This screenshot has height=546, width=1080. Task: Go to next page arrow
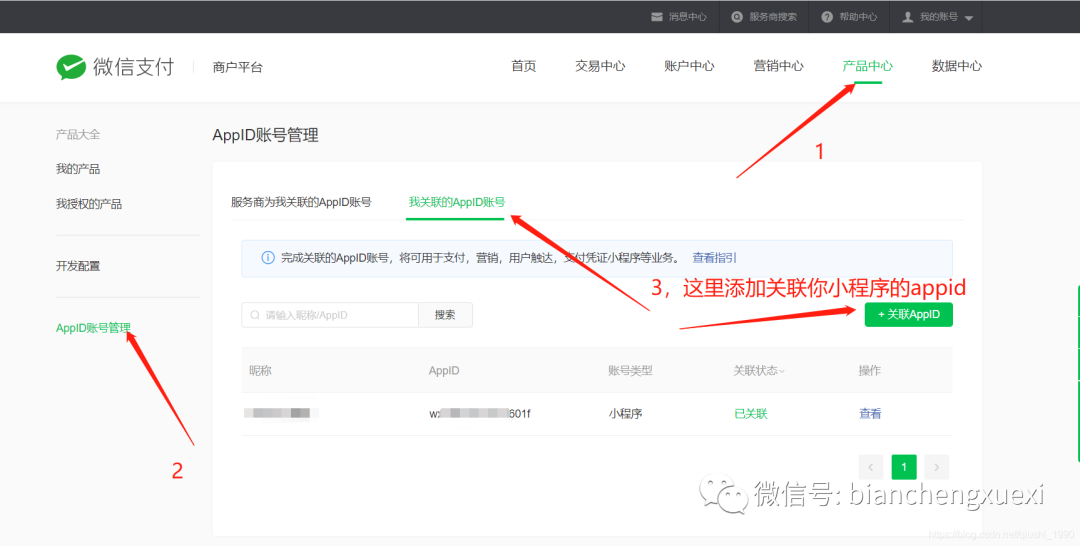pyautogui.click(x=937, y=467)
